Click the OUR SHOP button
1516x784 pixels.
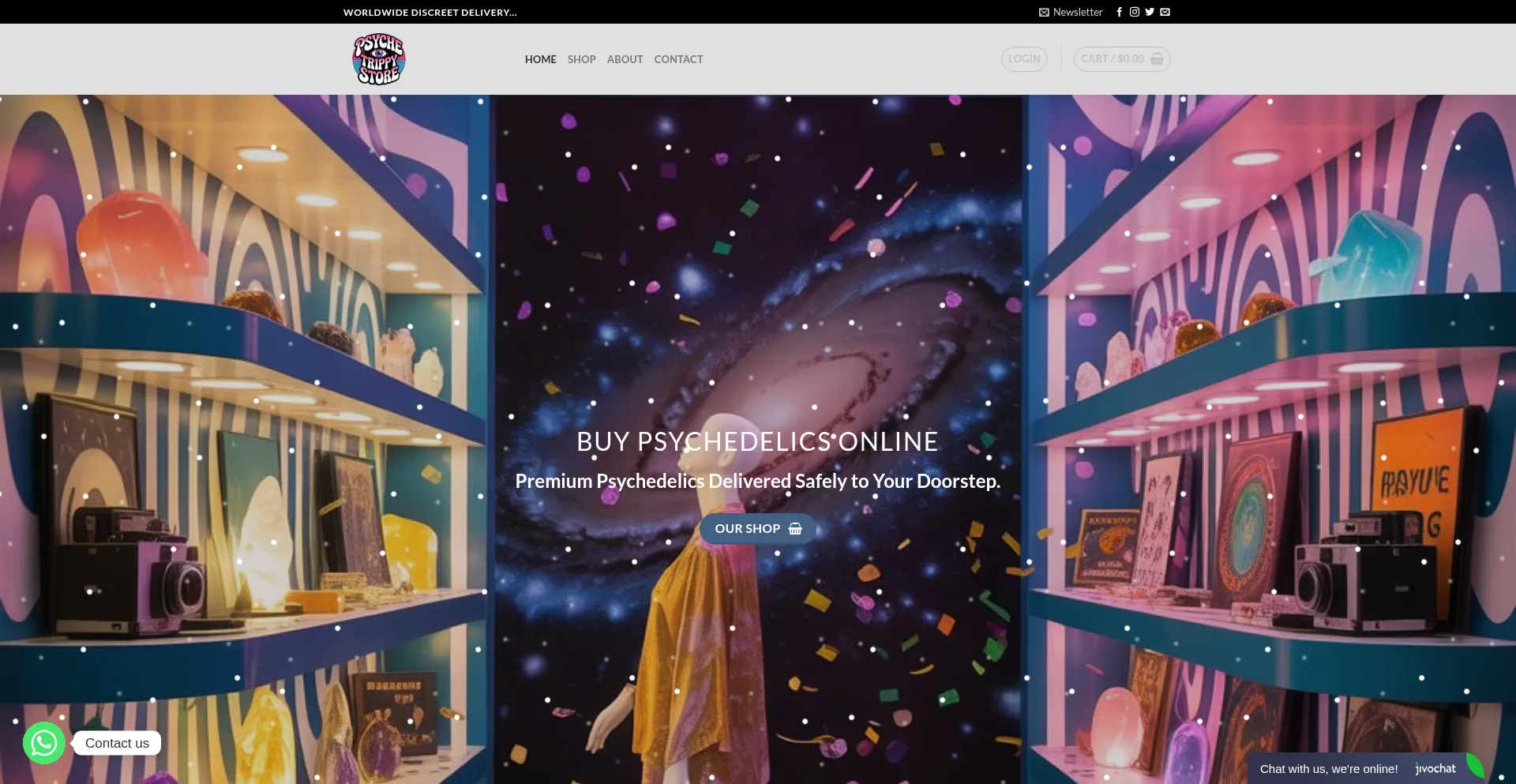tap(758, 529)
